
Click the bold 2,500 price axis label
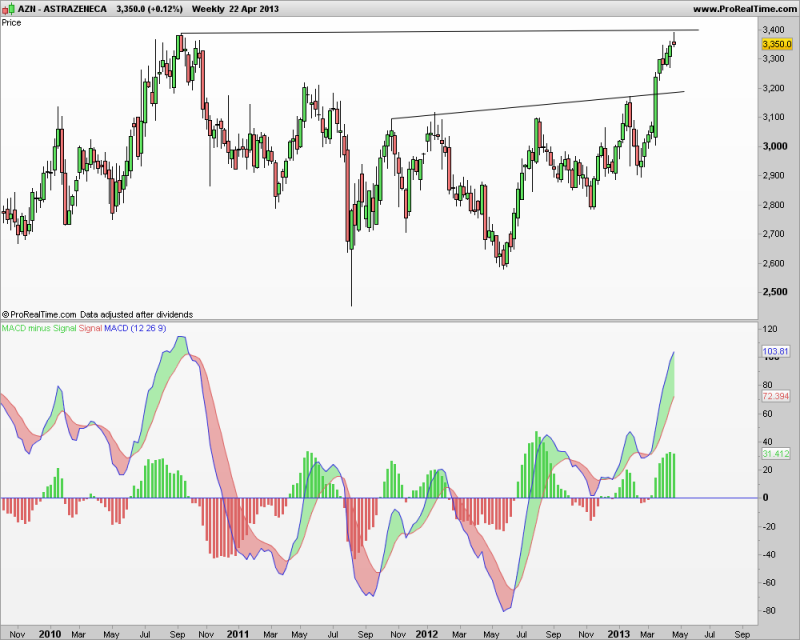click(774, 292)
